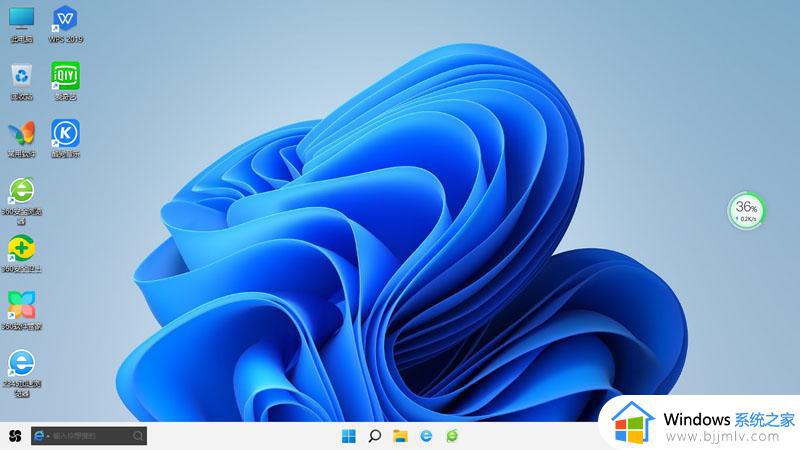Launch the iQIYI video app shortcut
Screen dimensions: 800x450
click(x=65, y=82)
